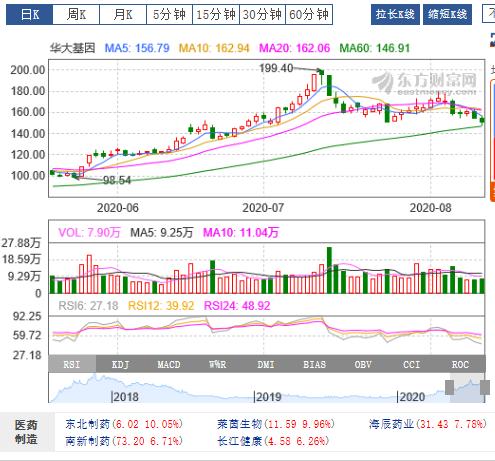Select the BIAS indicator
Image resolution: width=495 pixels, height=461 pixels.
tap(315, 364)
